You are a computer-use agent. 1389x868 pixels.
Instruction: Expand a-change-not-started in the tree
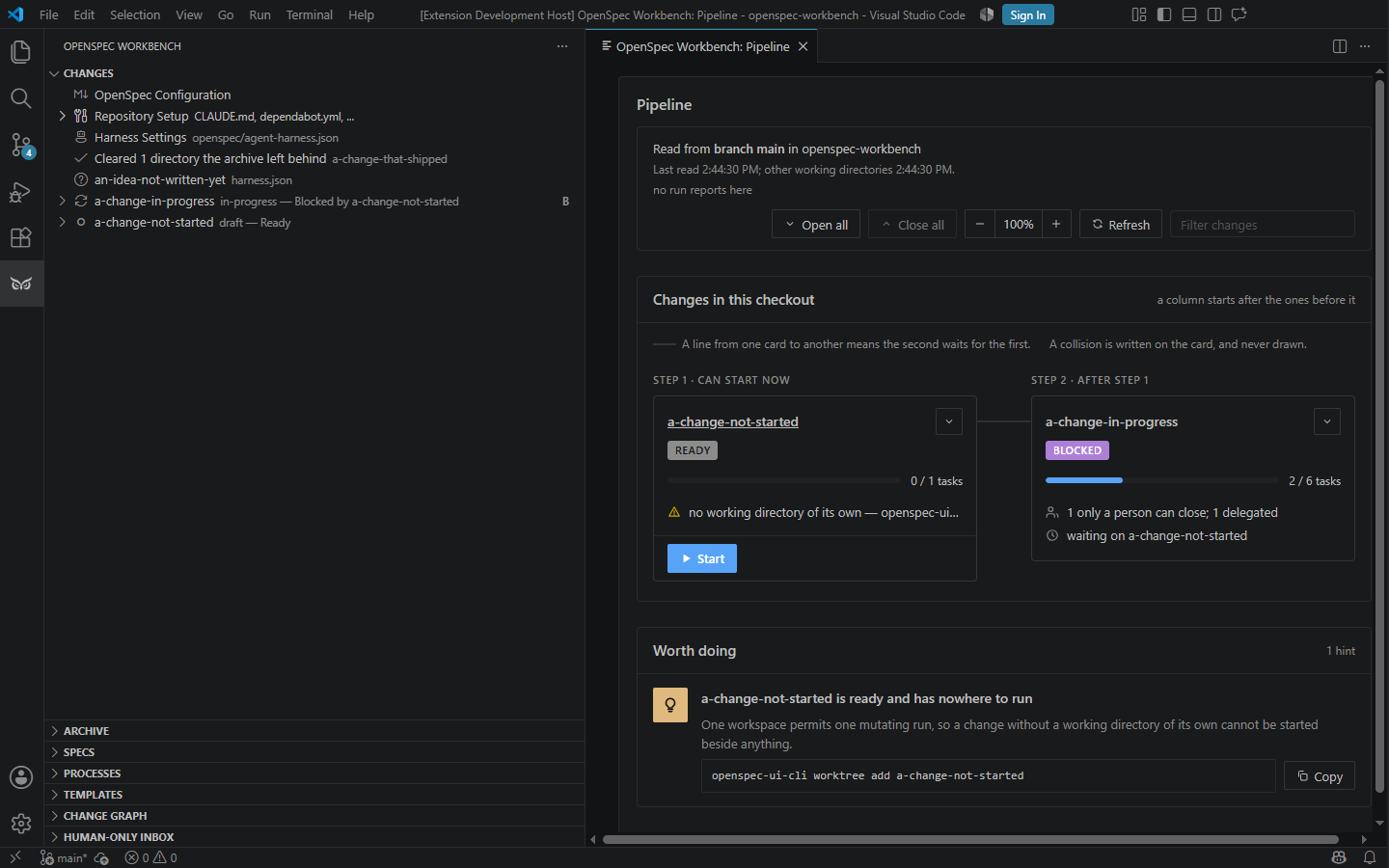point(62,222)
